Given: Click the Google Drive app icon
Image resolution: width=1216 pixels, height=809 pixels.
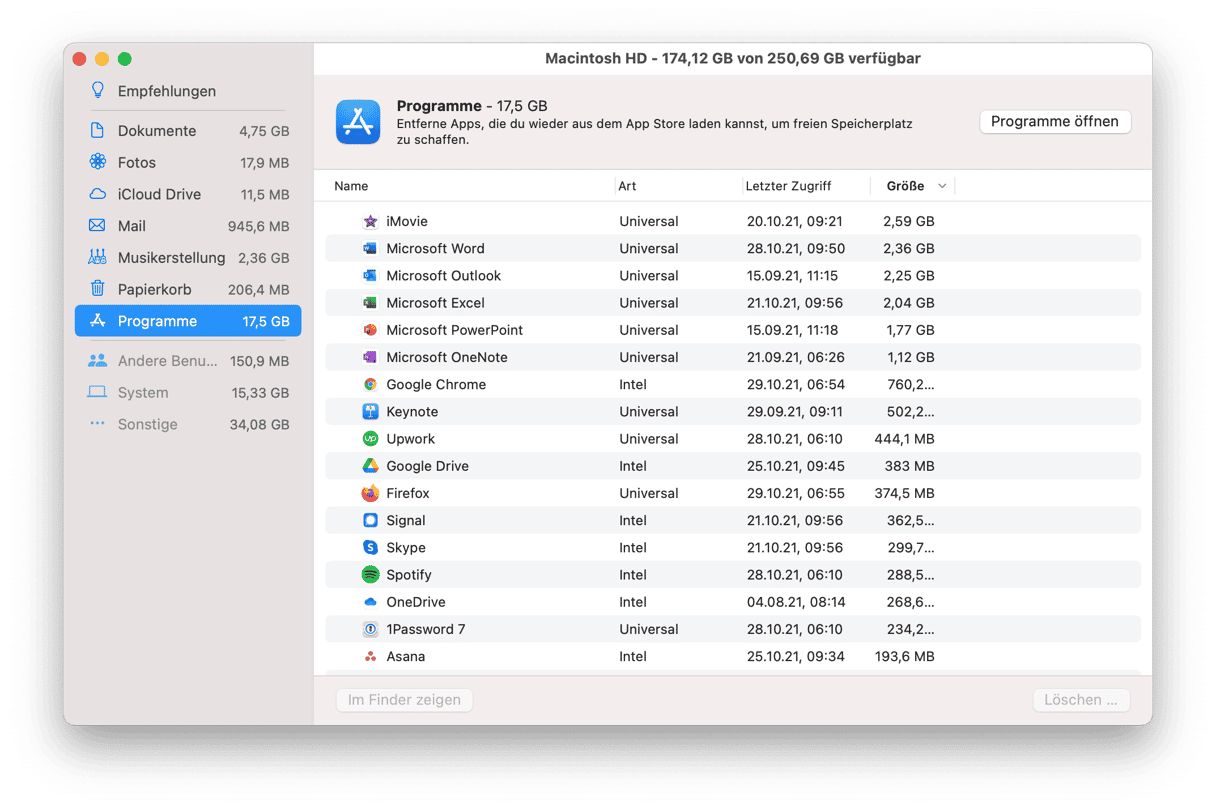Looking at the screenshot, I should (370, 466).
